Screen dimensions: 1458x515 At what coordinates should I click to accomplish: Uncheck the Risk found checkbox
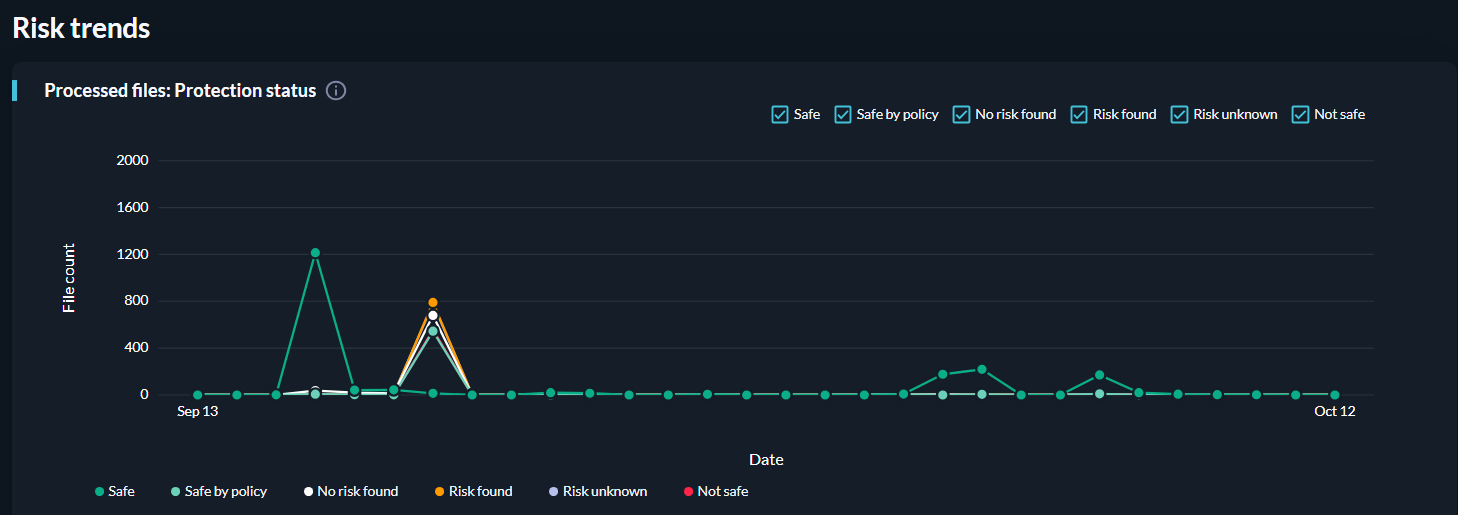pyautogui.click(x=1079, y=115)
